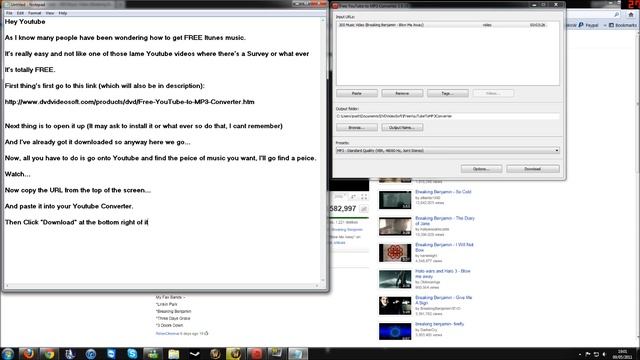Screen dimensions: 640x360
Task: Click the Notepad horizontal scrollbar
Action: [162, 286]
